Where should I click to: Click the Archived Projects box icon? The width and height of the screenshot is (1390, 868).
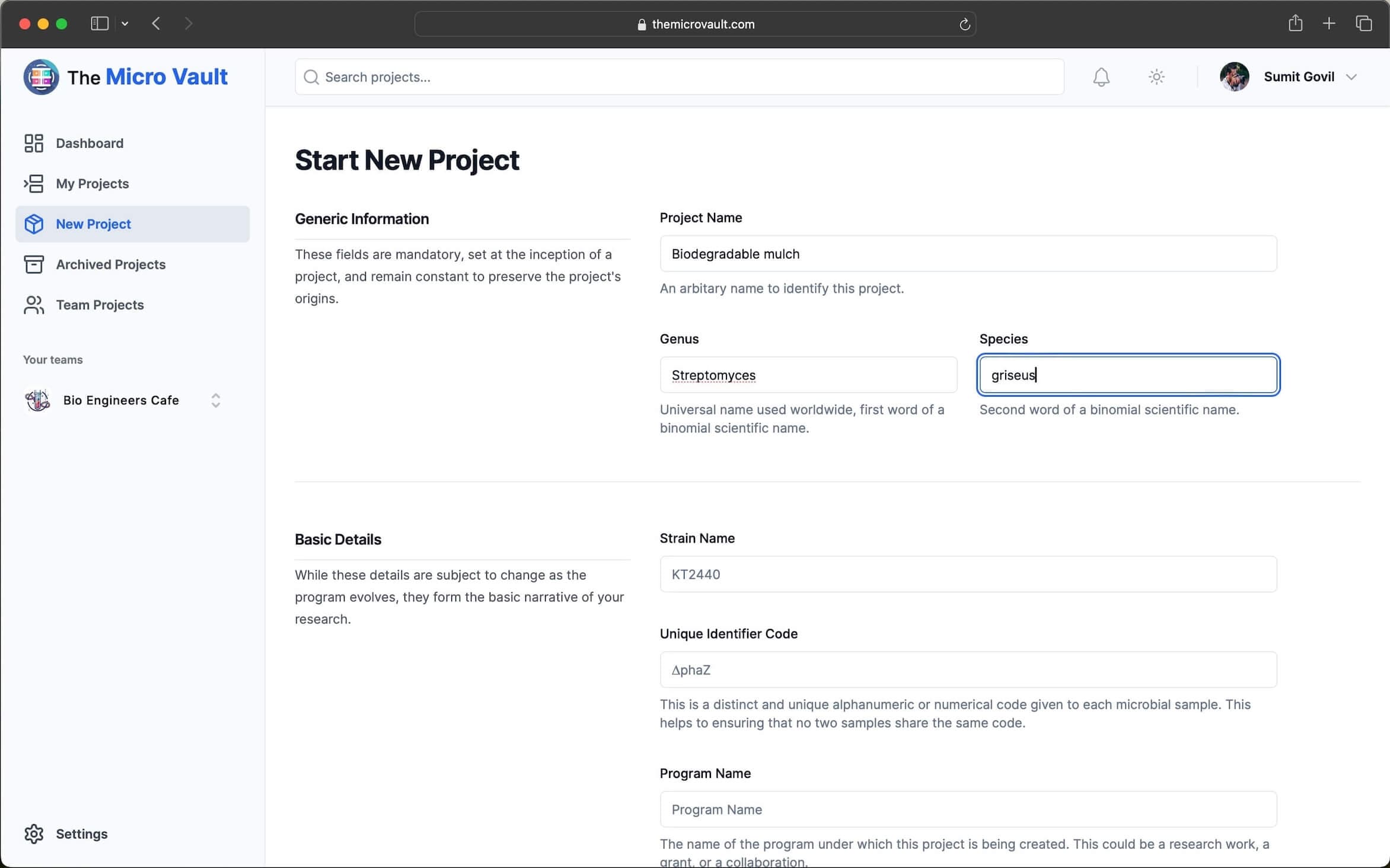(34, 264)
